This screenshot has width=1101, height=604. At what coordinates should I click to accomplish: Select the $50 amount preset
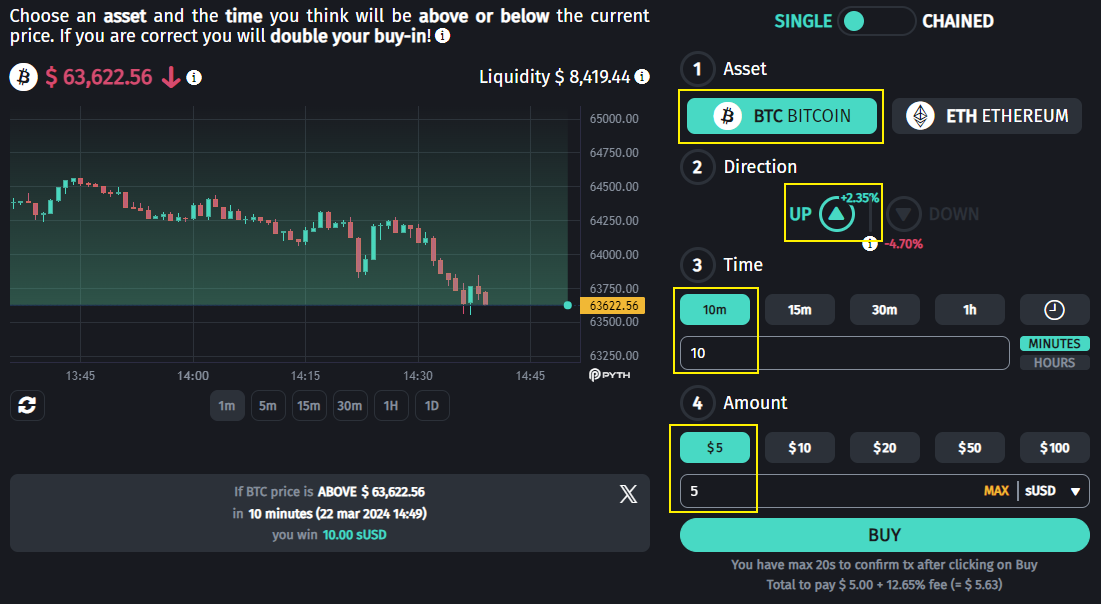coord(969,448)
